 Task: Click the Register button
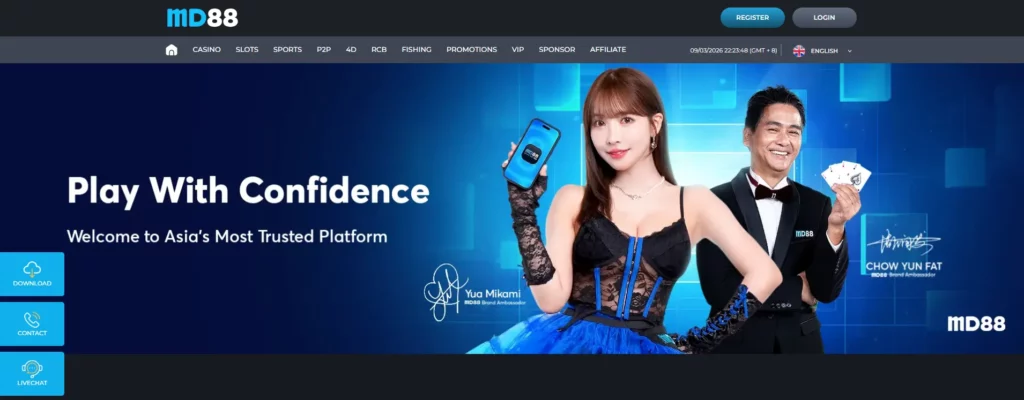[752, 18]
